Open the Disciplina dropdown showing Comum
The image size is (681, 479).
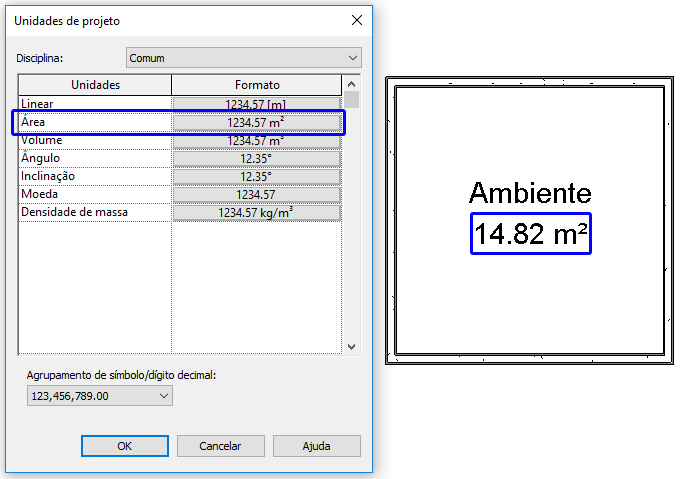[244, 58]
